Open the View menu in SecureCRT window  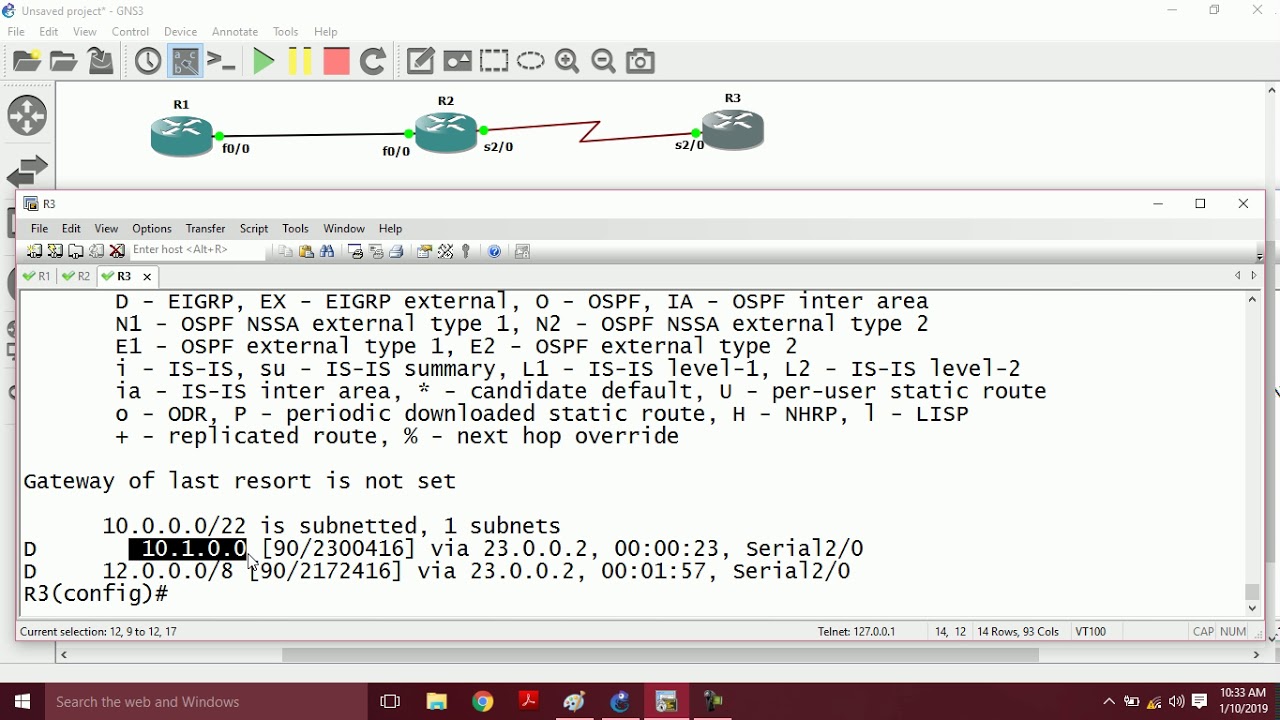tap(106, 228)
